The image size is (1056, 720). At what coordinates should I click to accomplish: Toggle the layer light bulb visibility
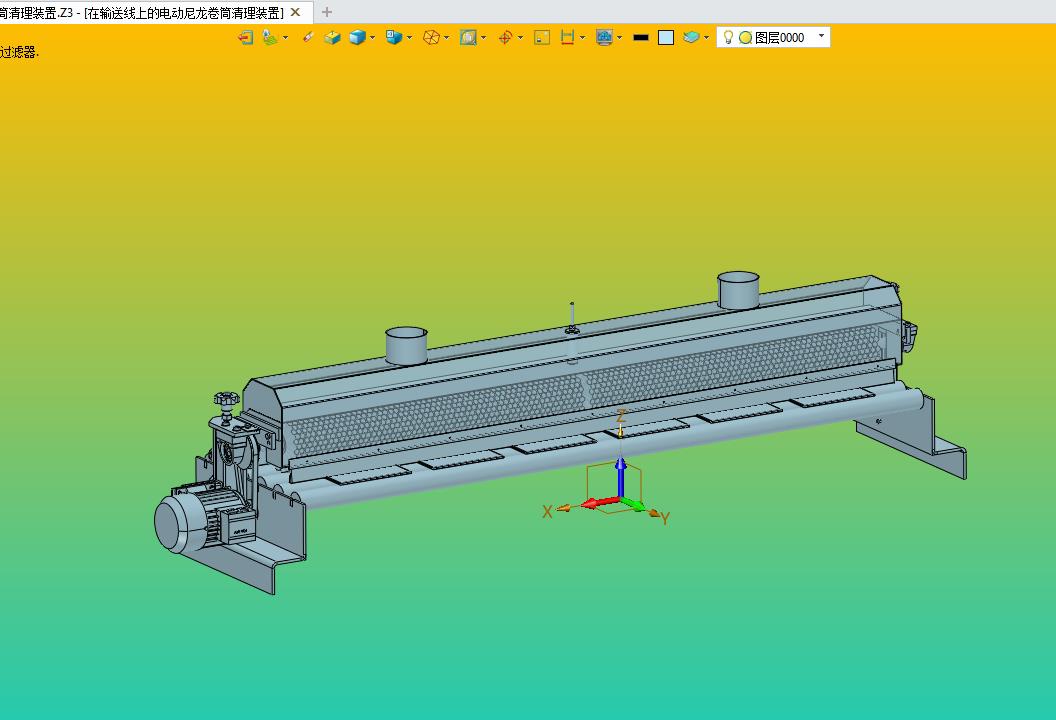click(x=728, y=37)
